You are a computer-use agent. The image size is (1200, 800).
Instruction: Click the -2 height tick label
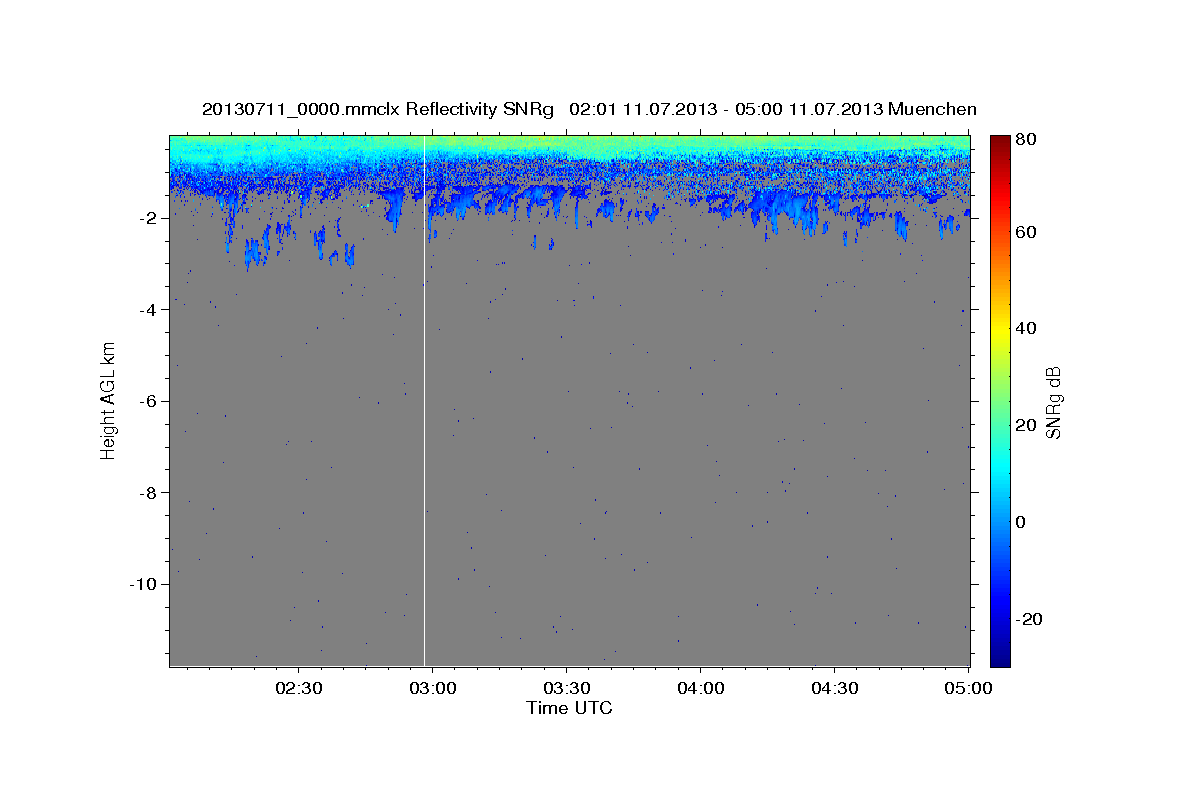150,218
